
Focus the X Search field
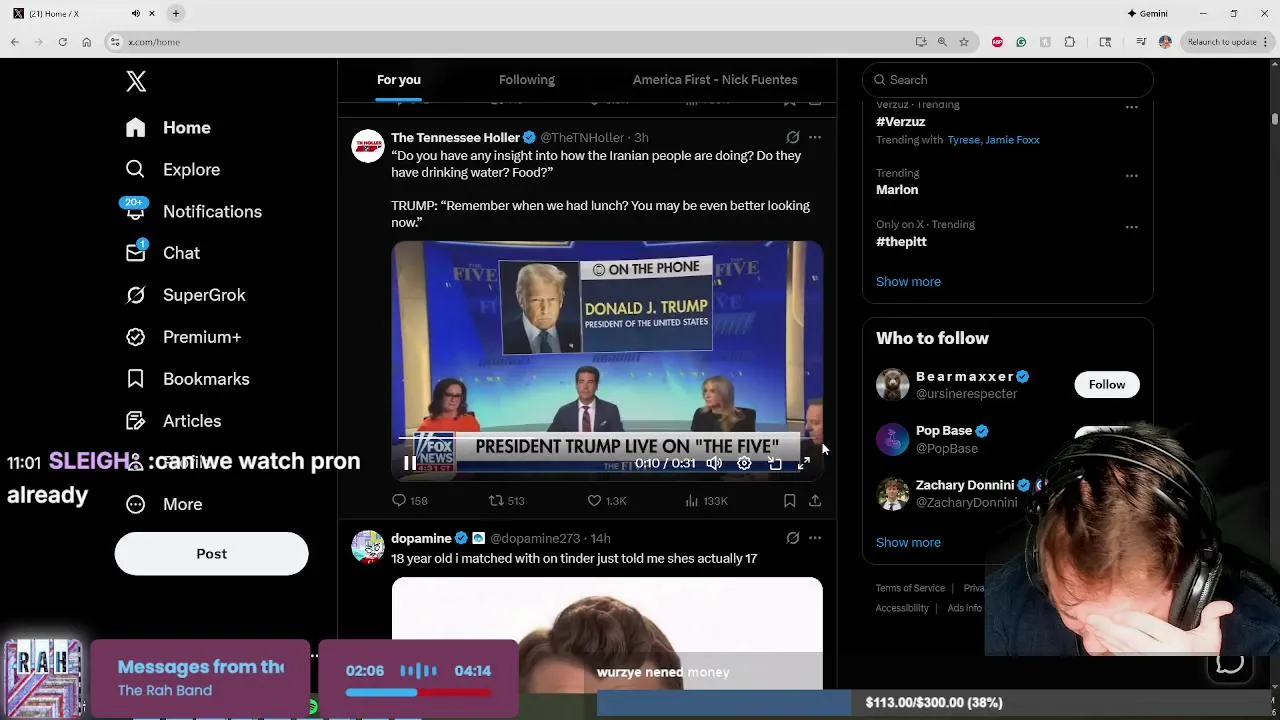(1008, 80)
